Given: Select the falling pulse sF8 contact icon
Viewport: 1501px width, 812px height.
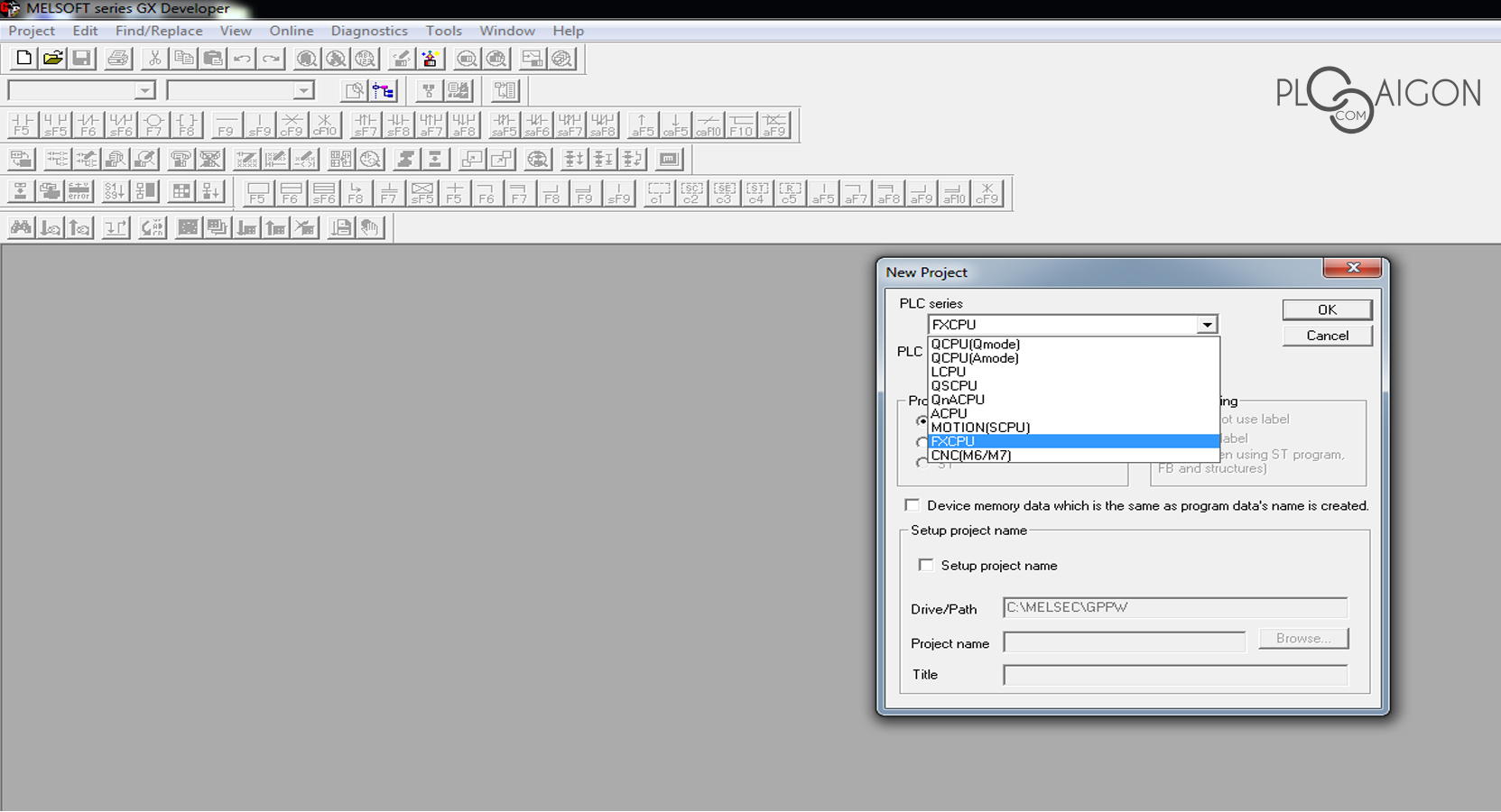Looking at the screenshot, I should 398,125.
